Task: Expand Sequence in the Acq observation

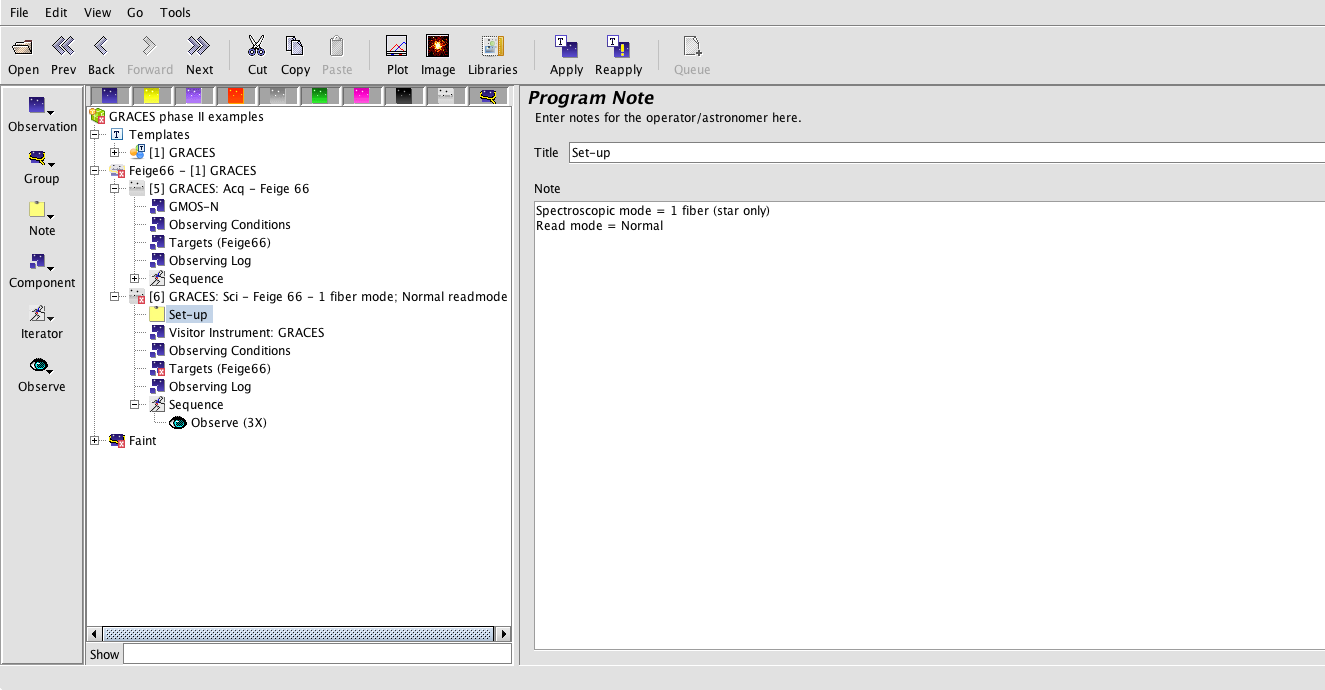Action: pyautogui.click(x=135, y=279)
